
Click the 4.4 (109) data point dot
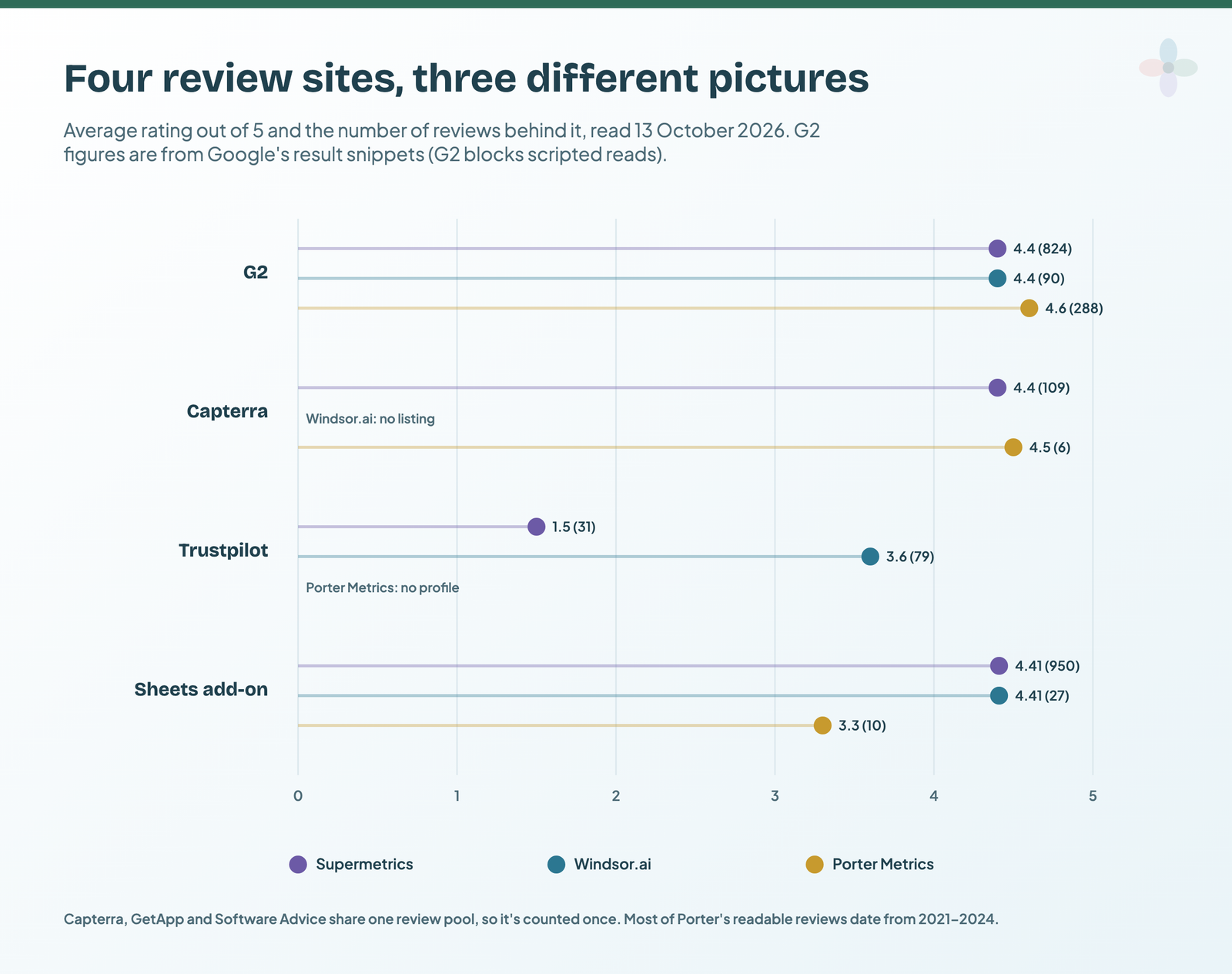point(997,388)
